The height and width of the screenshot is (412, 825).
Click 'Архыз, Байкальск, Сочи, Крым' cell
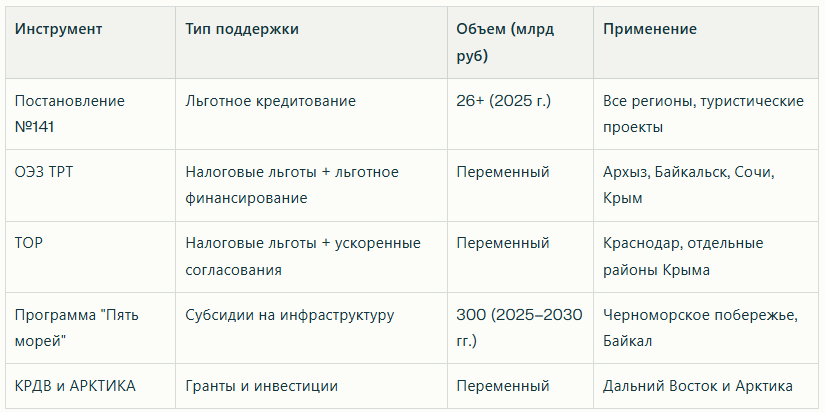tap(689, 185)
